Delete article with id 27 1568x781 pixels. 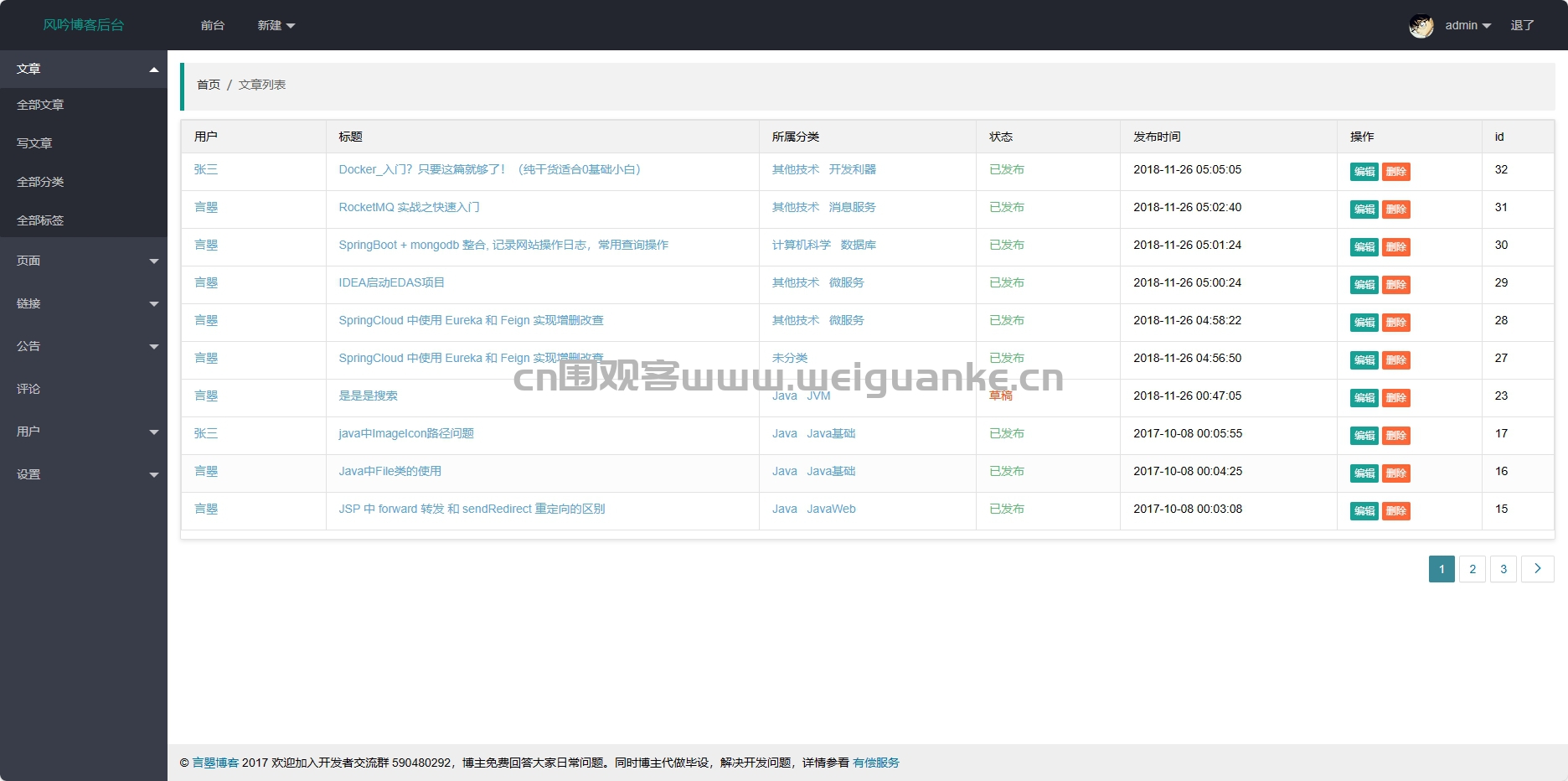pyautogui.click(x=1396, y=360)
